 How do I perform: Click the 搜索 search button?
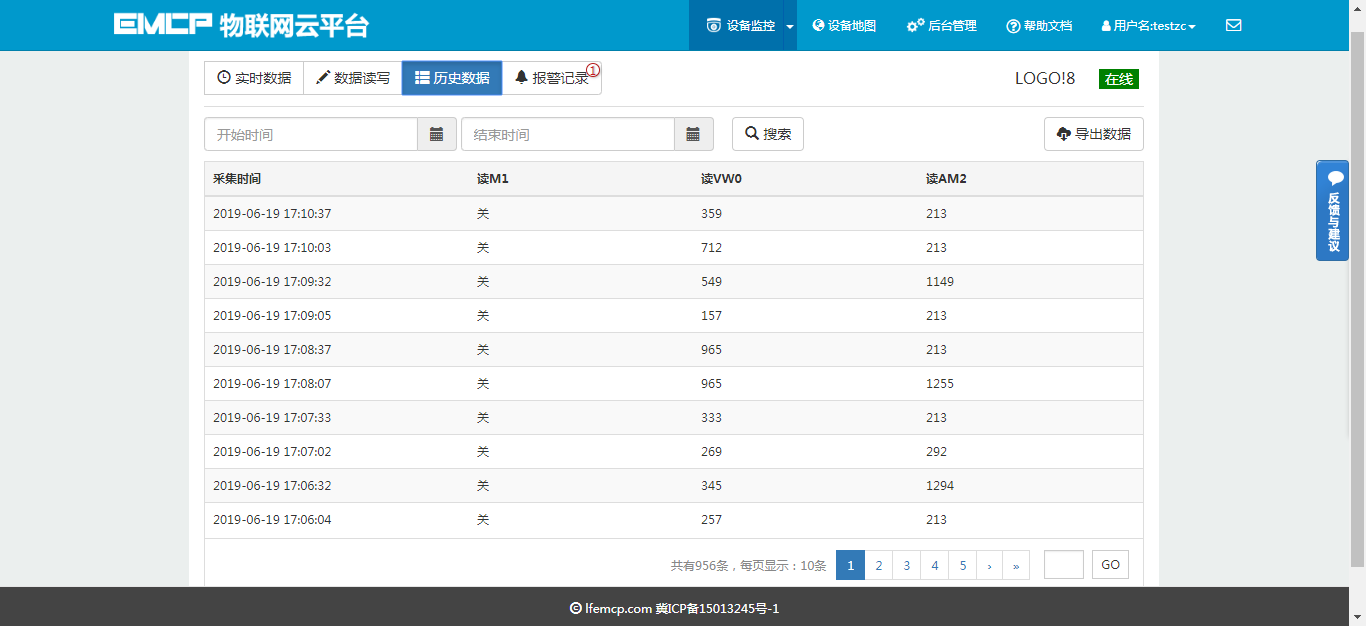click(768, 134)
